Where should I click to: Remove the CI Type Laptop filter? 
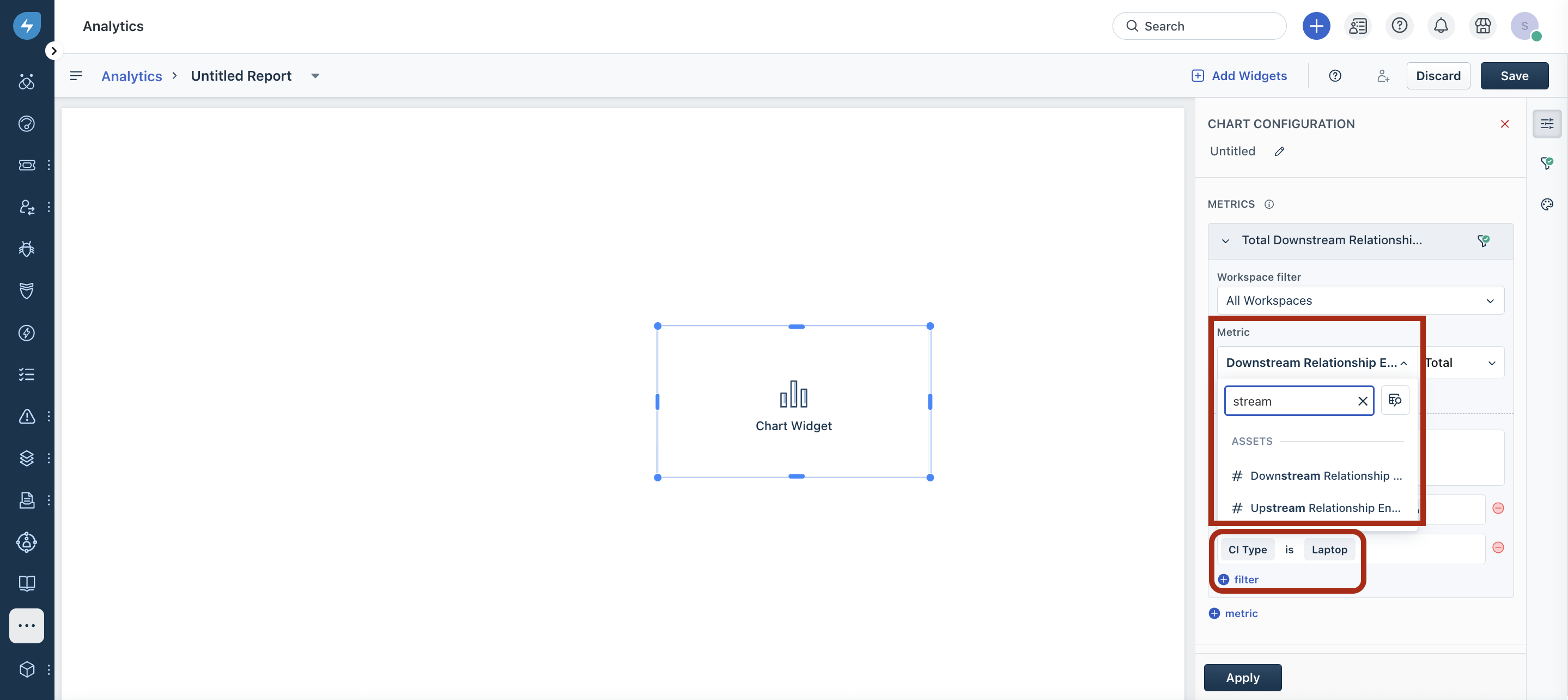click(1498, 547)
